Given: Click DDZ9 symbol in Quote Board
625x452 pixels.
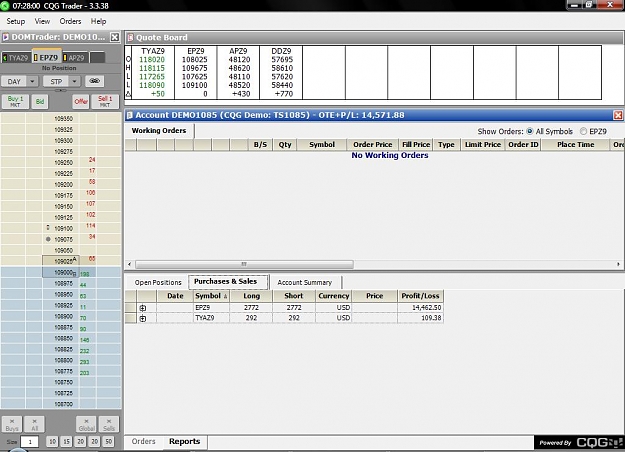Looking at the screenshot, I should (x=281, y=51).
